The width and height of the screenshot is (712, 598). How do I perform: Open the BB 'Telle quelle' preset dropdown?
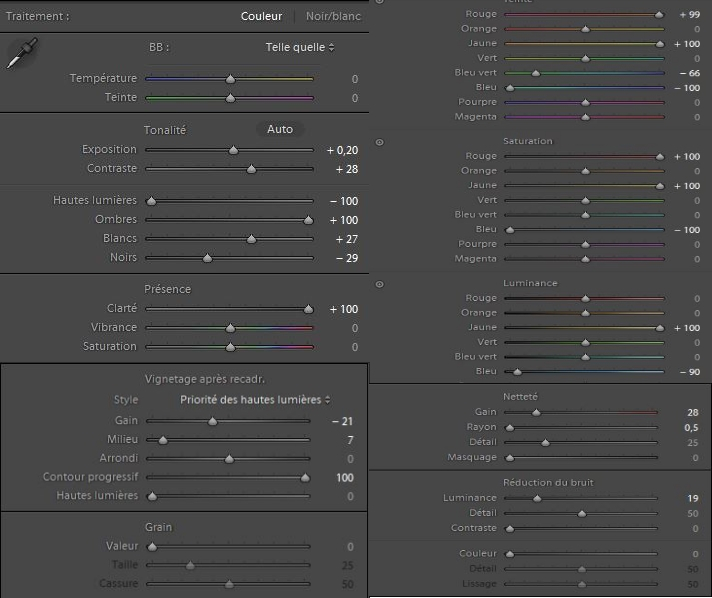click(x=300, y=47)
